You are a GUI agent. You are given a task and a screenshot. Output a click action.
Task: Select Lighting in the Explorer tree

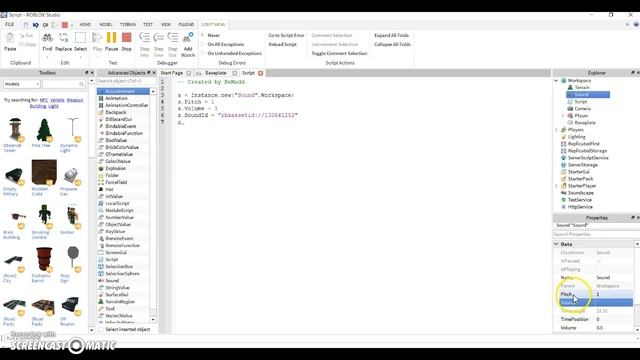click(576, 137)
